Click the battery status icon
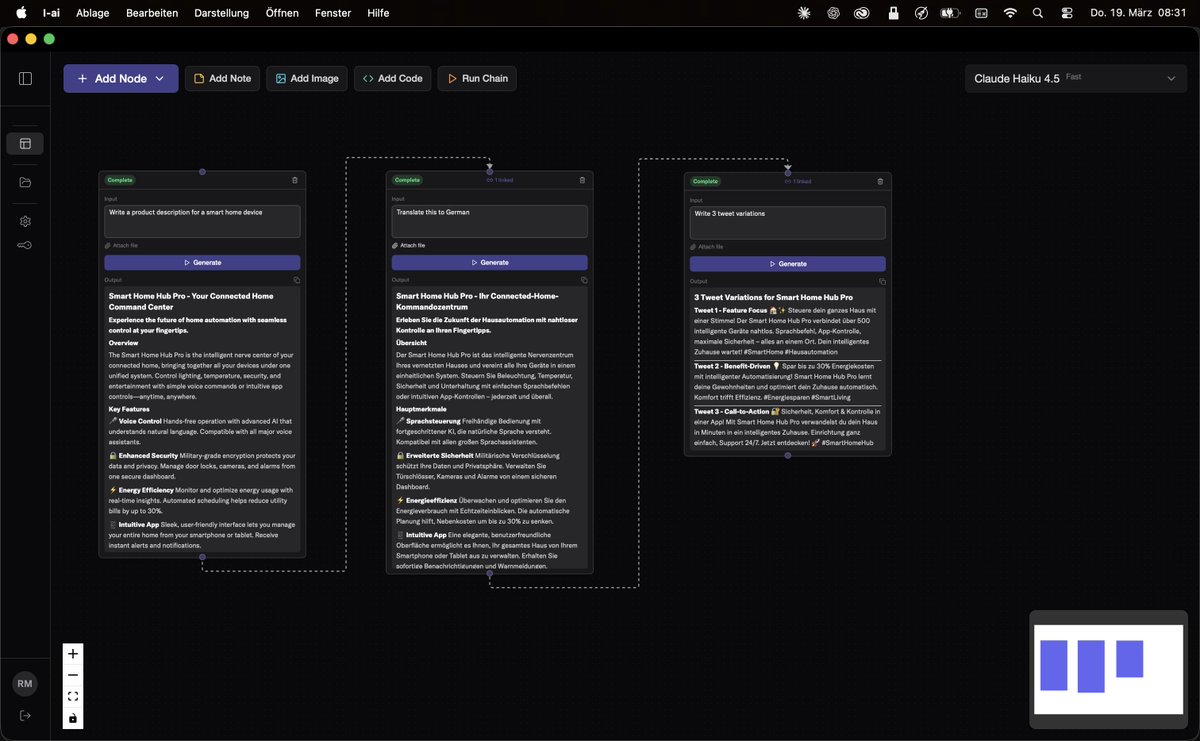Screen dimensions: 1200x741 pos(950,13)
